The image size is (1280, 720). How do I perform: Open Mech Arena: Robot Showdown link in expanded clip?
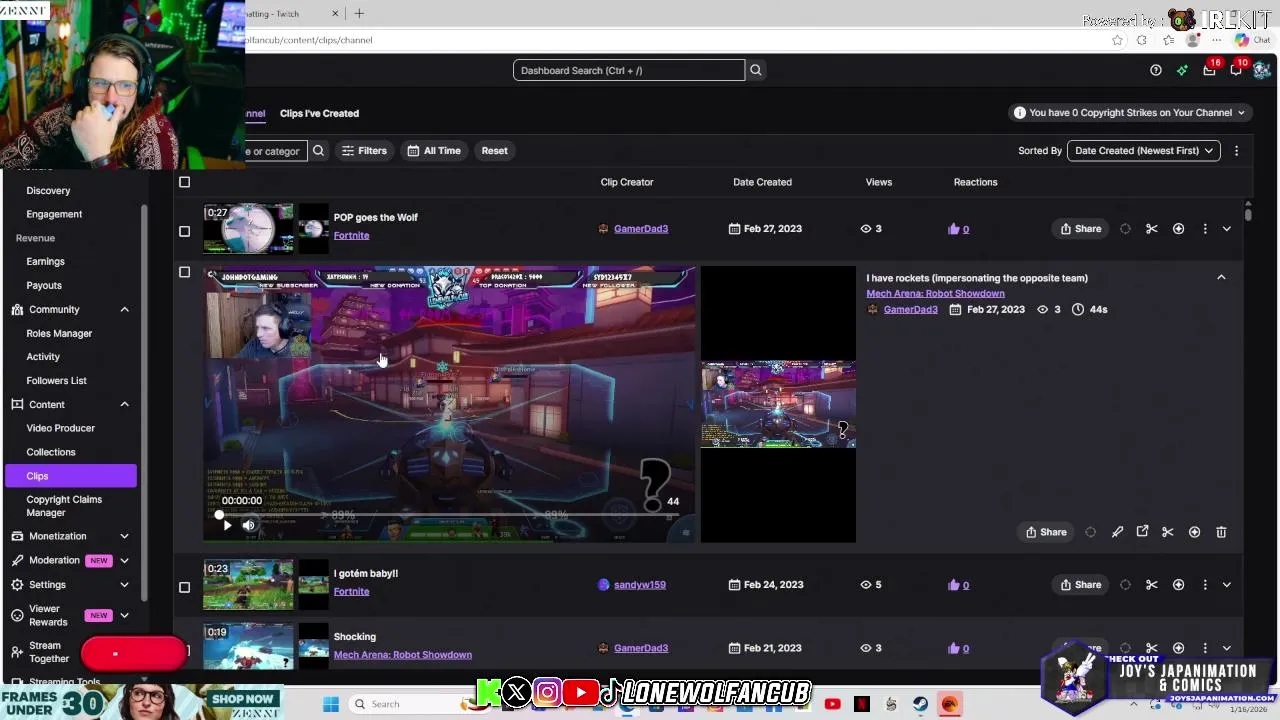coord(935,294)
